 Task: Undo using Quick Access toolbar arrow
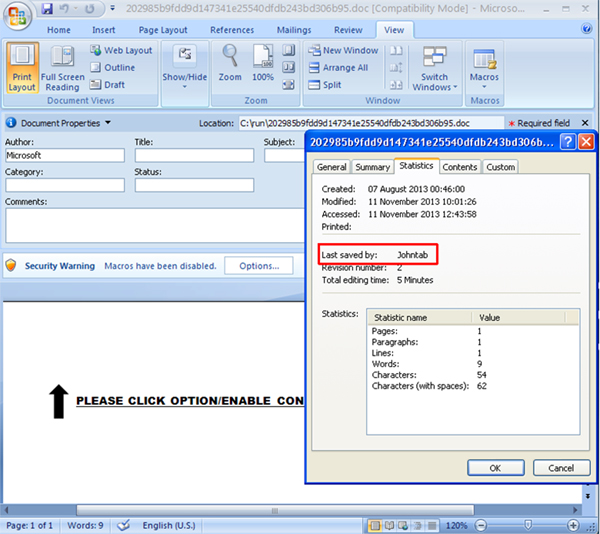point(64,8)
